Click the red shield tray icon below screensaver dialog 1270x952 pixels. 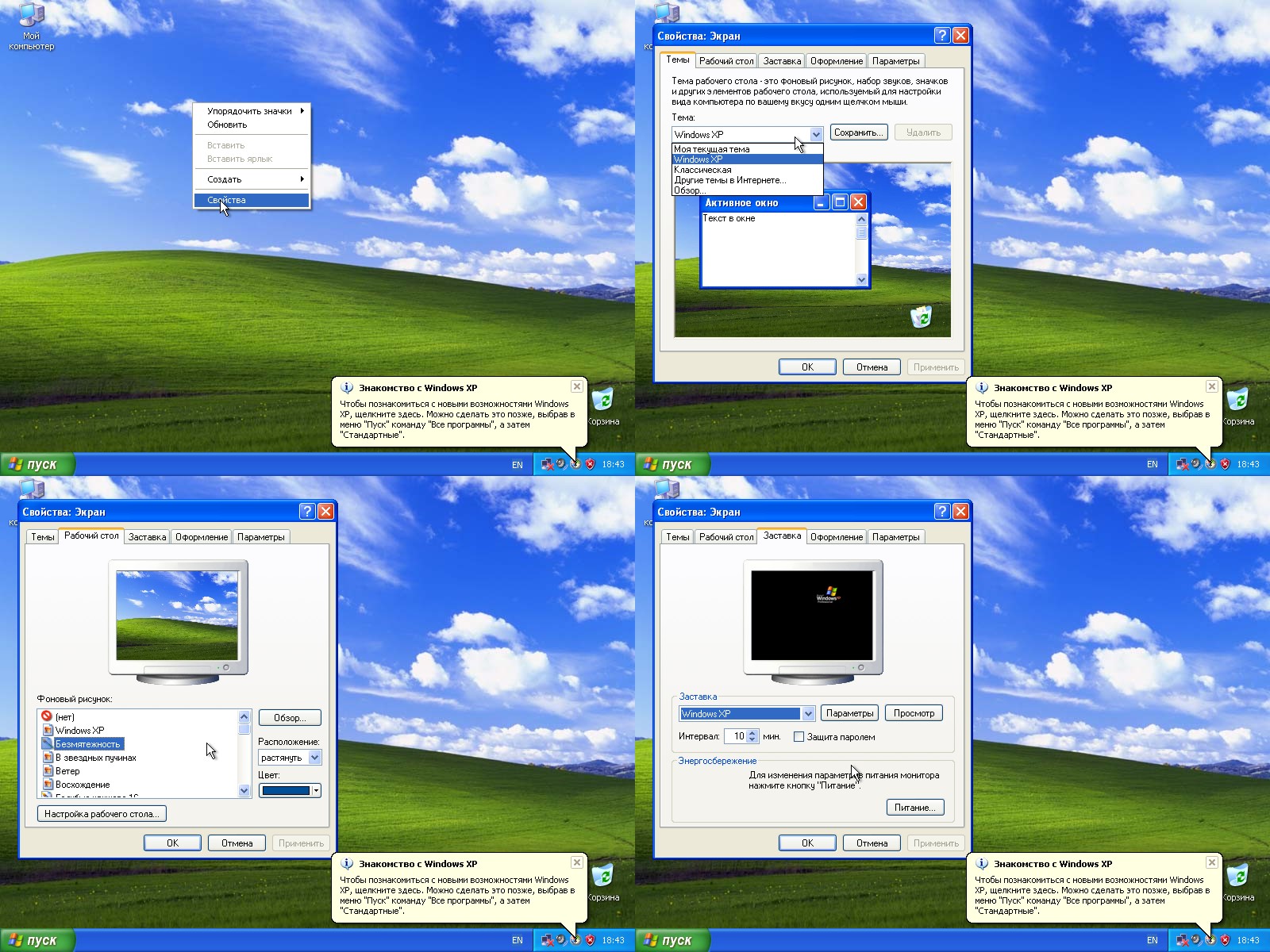[x=1225, y=940]
